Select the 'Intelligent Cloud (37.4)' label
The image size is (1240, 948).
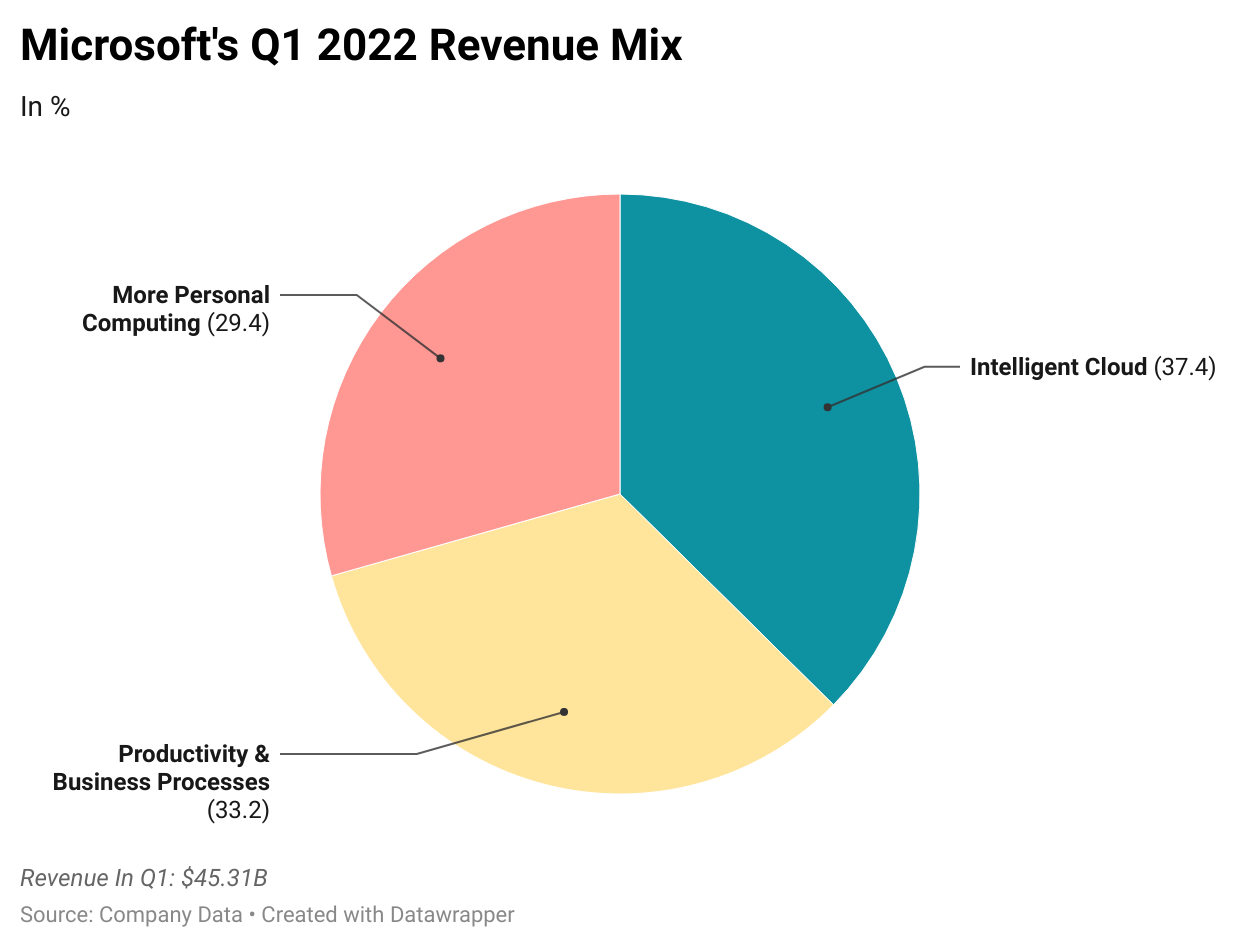[x=1093, y=367]
